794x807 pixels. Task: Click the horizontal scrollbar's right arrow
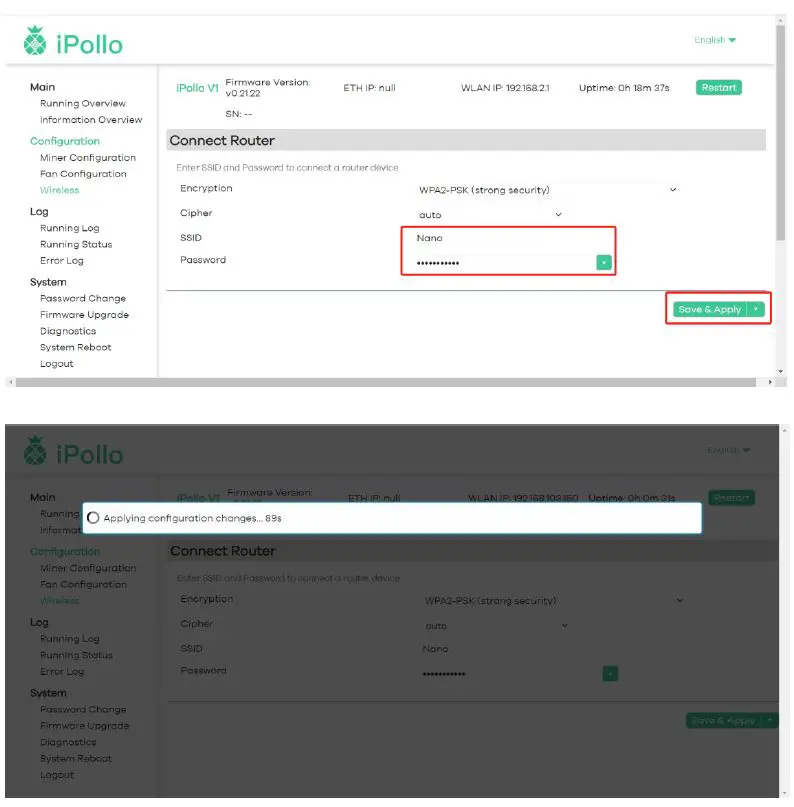pos(770,382)
